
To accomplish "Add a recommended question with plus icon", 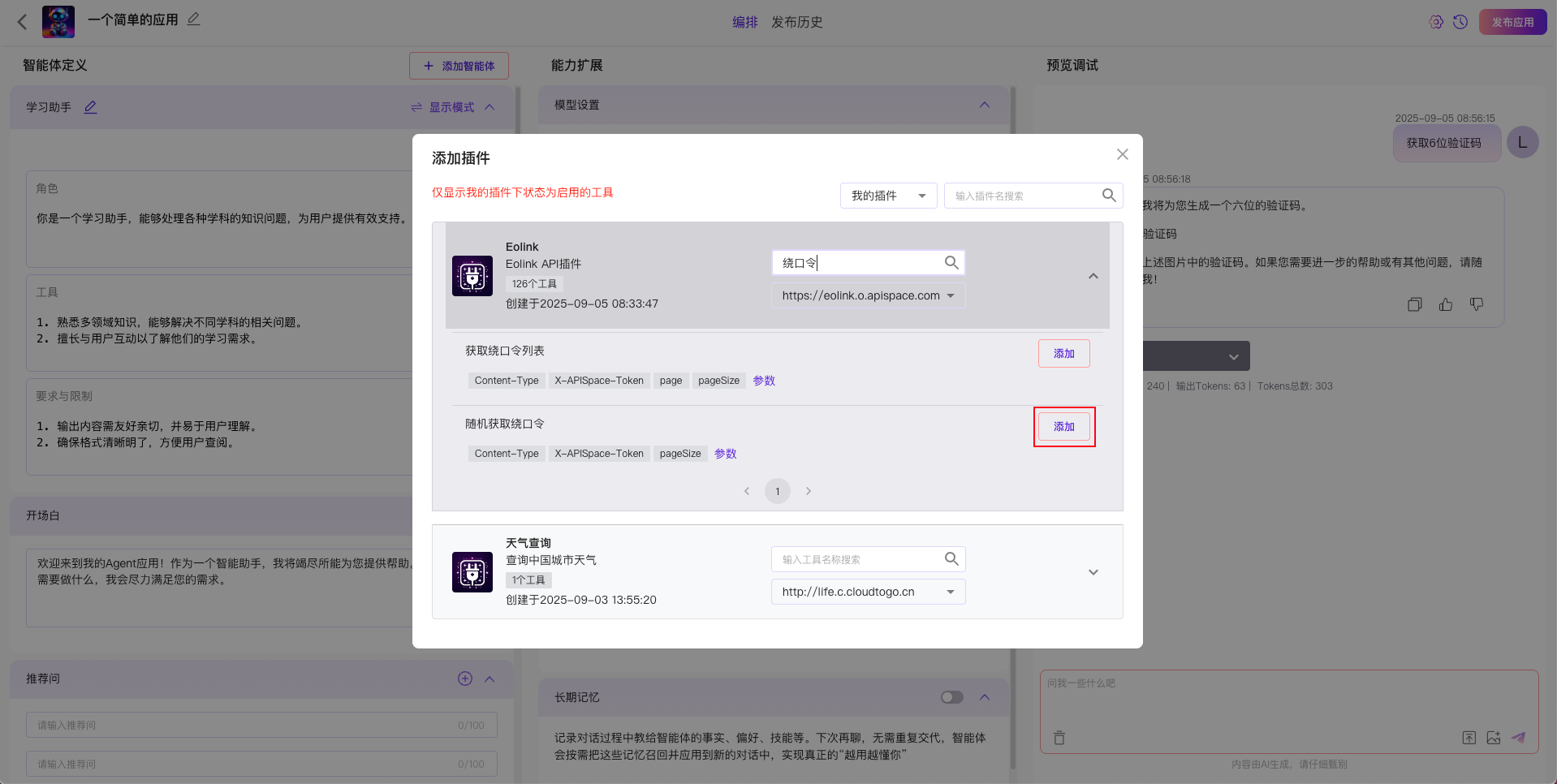I will click(x=465, y=678).
